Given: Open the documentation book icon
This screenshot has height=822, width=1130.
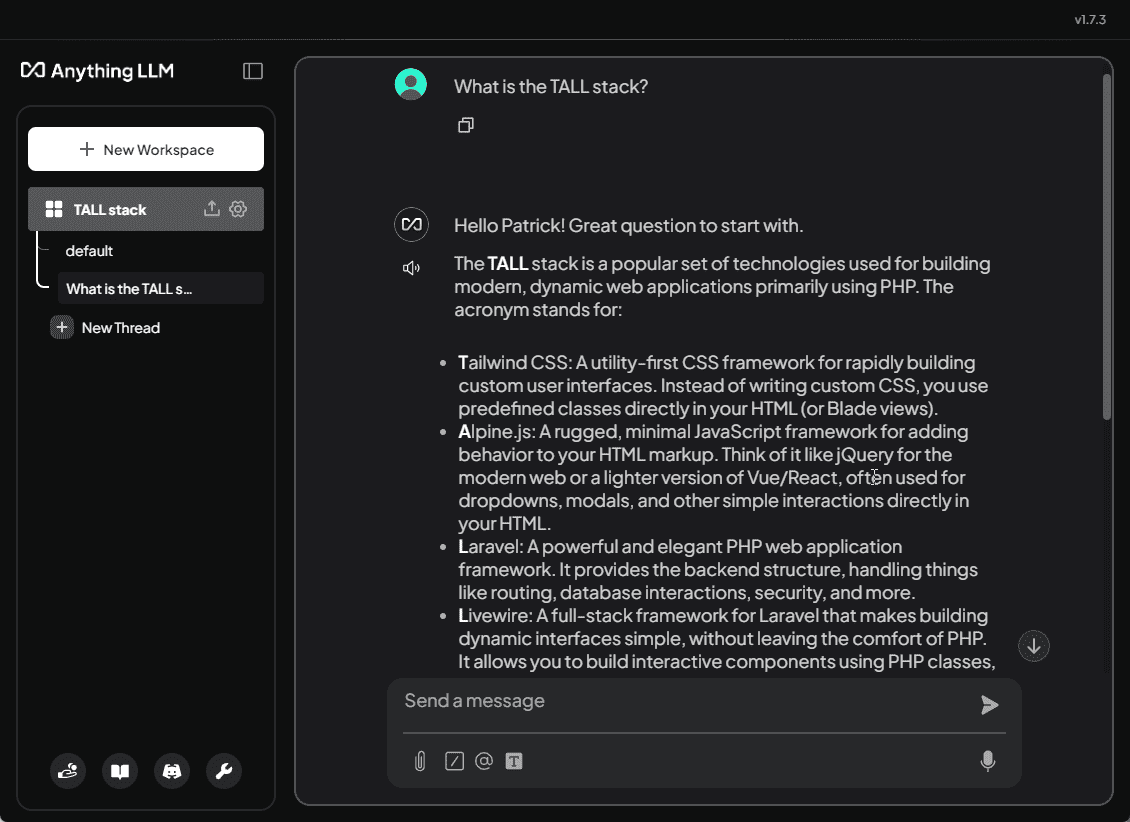Looking at the screenshot, I should [120, 771].
